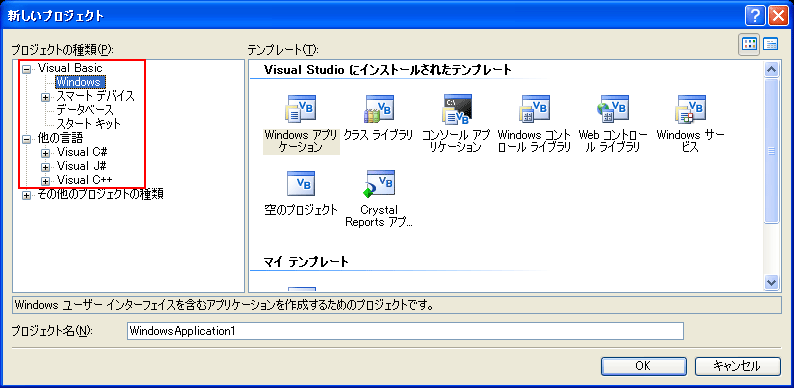Image resolution: width=794 pixels, height=388 pixels.
Task: Click the template list scrollbar thumb
Action: pos(772,150)
